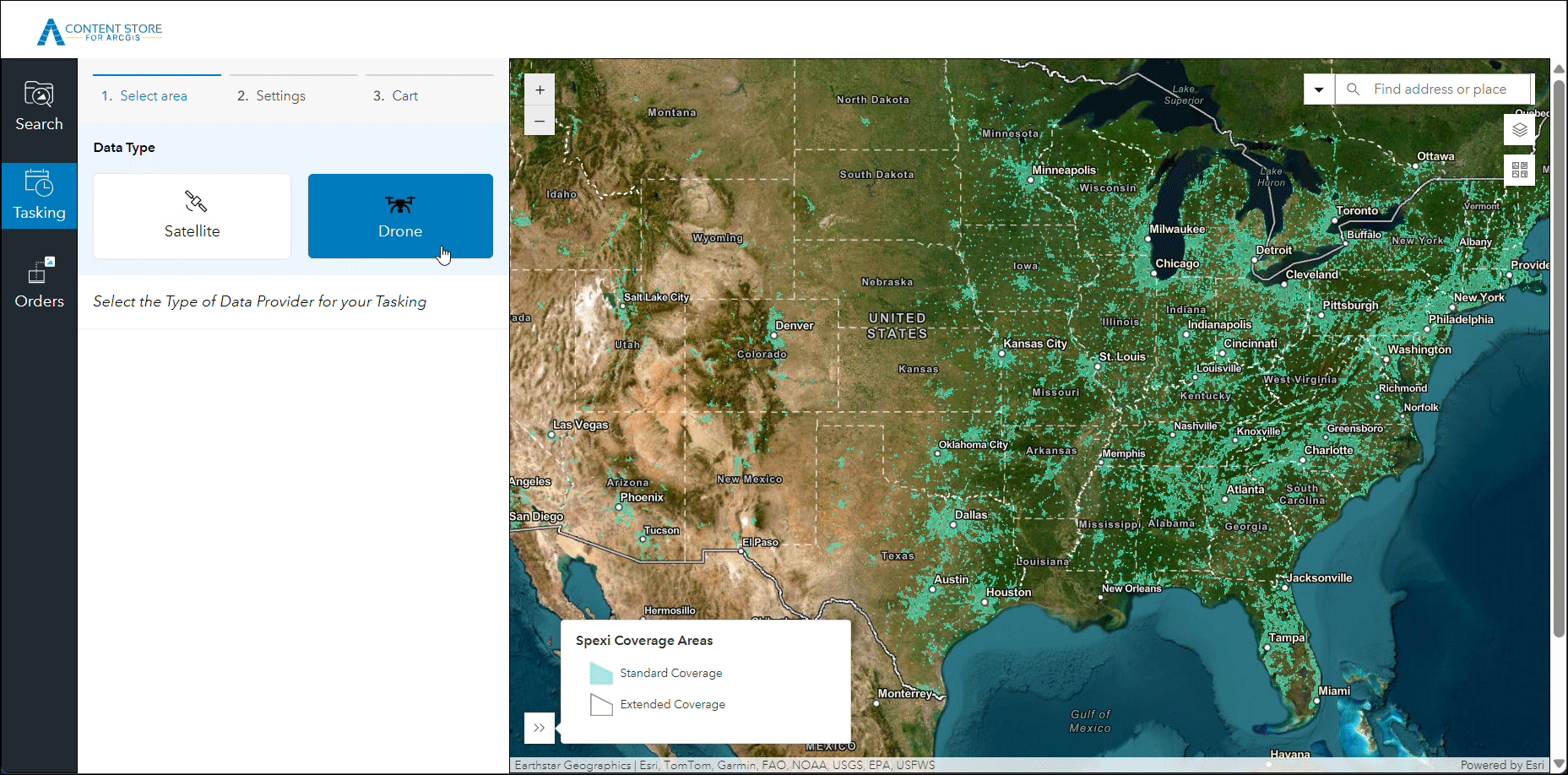
Task: Click the Minneapolis city label on map
Action: tap(1064, 170)
